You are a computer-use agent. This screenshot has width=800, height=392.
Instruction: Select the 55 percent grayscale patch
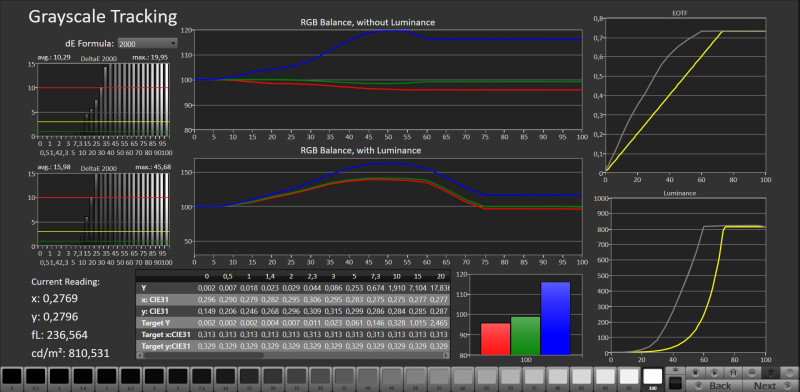[439, 379]
